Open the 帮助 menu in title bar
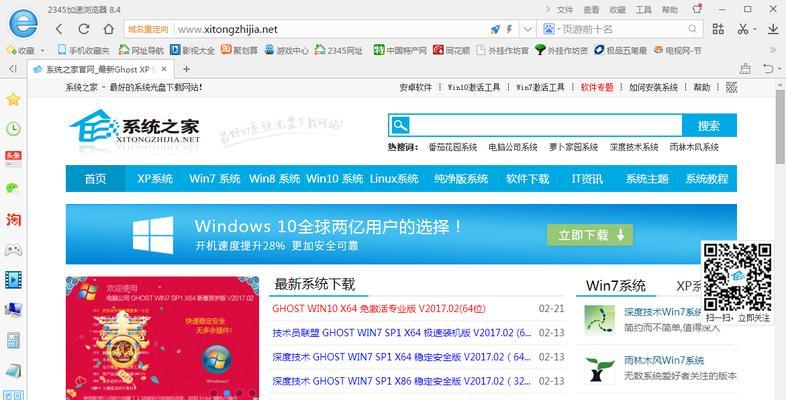The height and width of the screenshot is (400, 786). pyautogui.click(x=670, y=10)
